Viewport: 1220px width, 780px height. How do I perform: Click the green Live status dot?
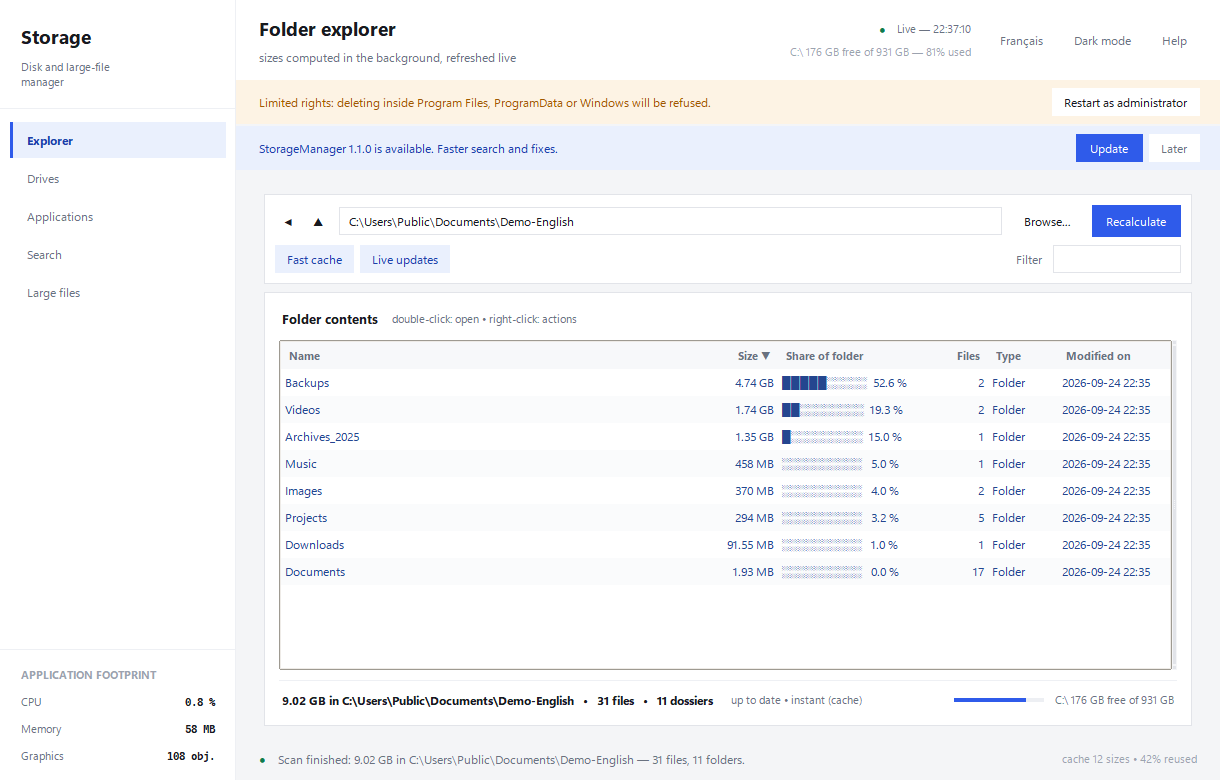pyautogui.click(x=882, y=30)
